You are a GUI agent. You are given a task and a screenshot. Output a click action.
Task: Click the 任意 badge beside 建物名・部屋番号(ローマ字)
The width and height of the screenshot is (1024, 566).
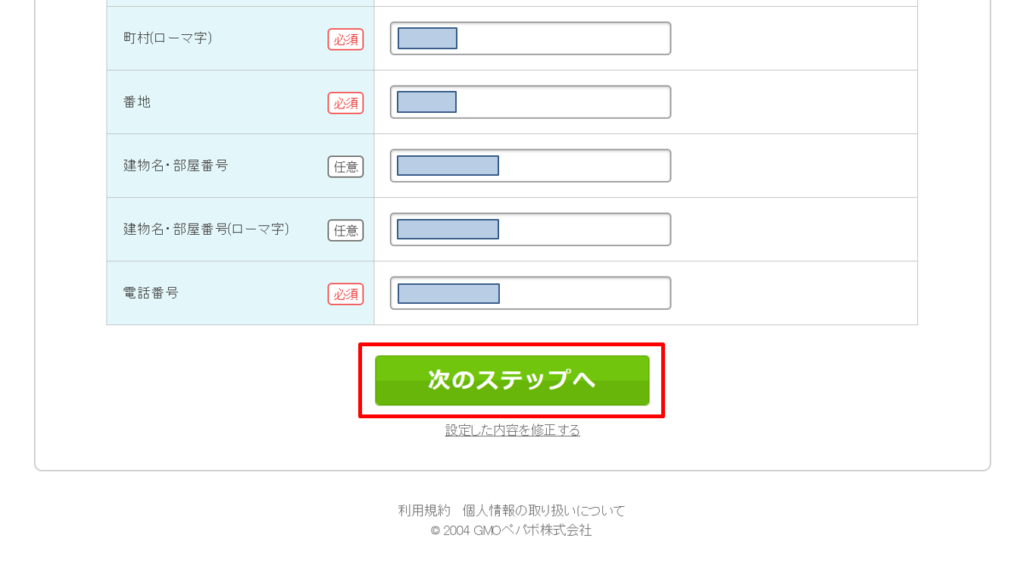[345, 230]
